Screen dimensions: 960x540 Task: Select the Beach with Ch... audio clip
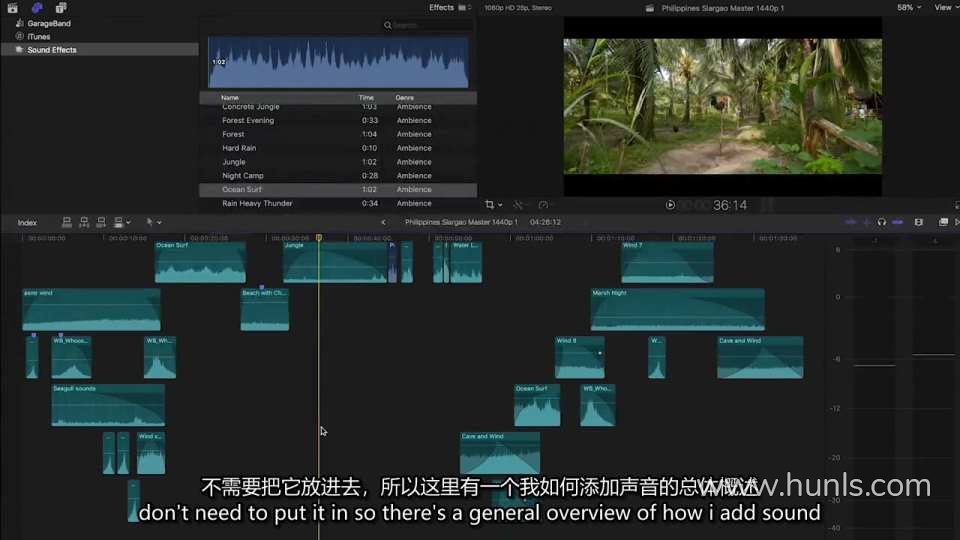click(x=264, y=310)
